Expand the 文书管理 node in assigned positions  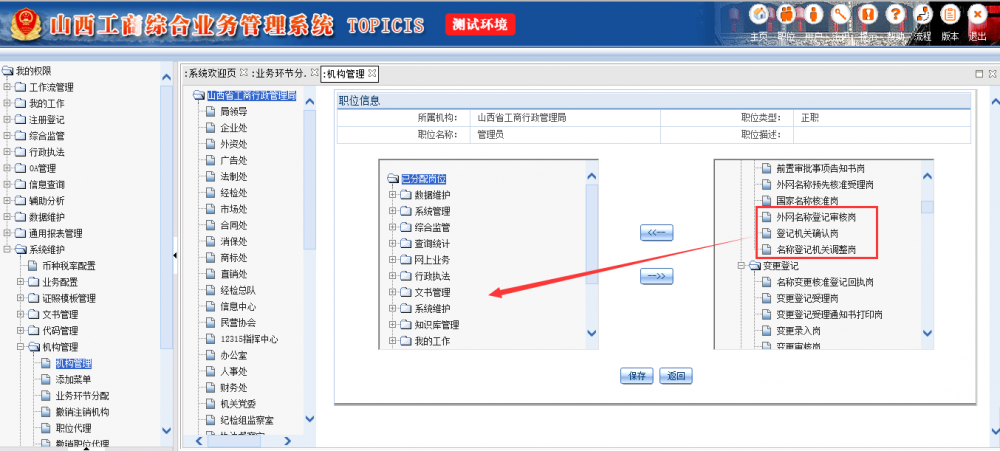click(392, 292)
